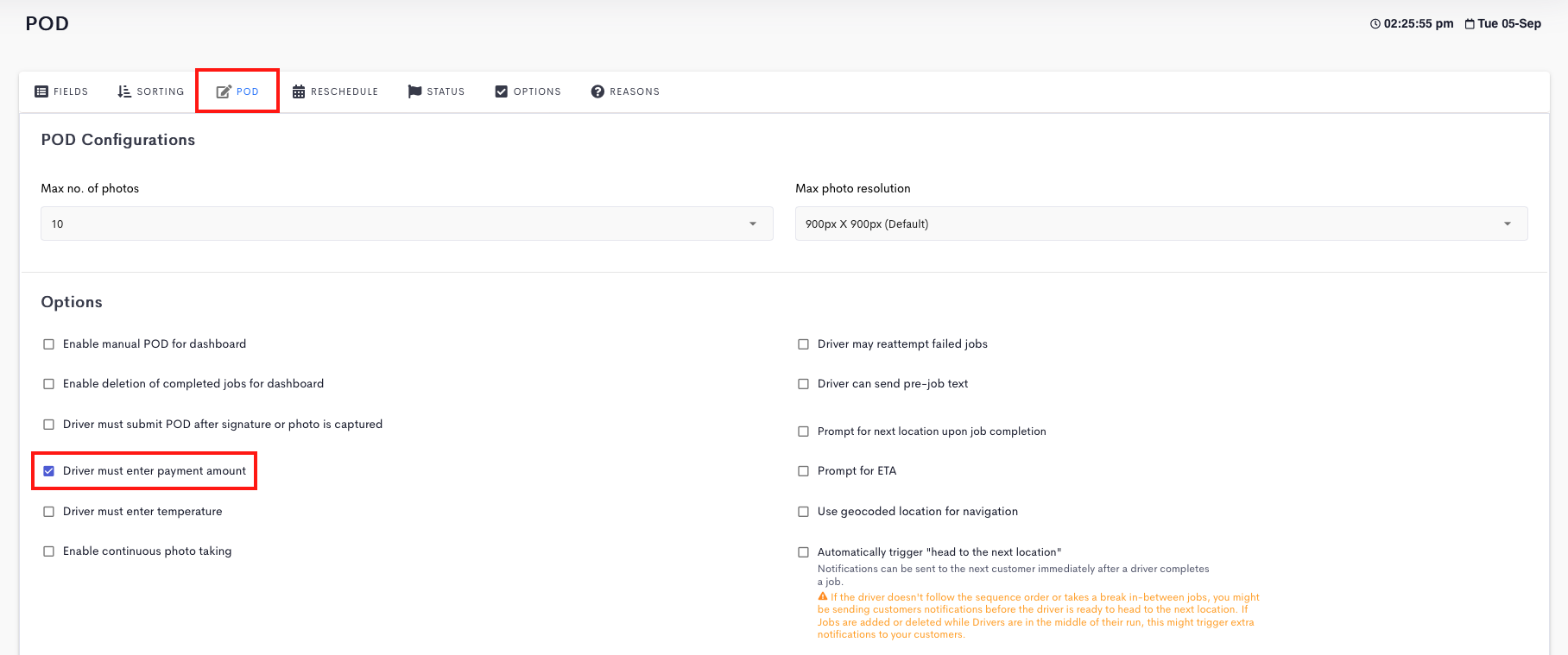The image size is (1568, 655).
Task: Tick Enable deletion of completed jobs checkbox
Action: point(49,384)
